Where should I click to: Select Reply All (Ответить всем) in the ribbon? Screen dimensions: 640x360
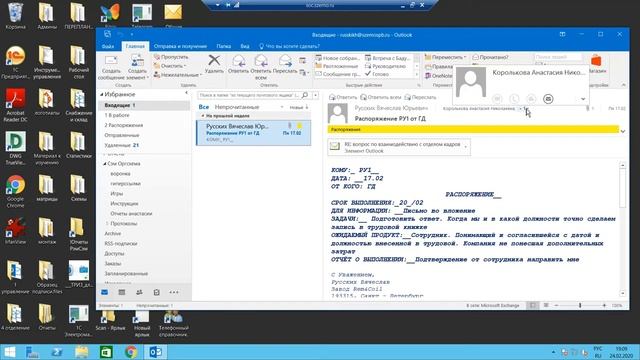click(261, 68)
